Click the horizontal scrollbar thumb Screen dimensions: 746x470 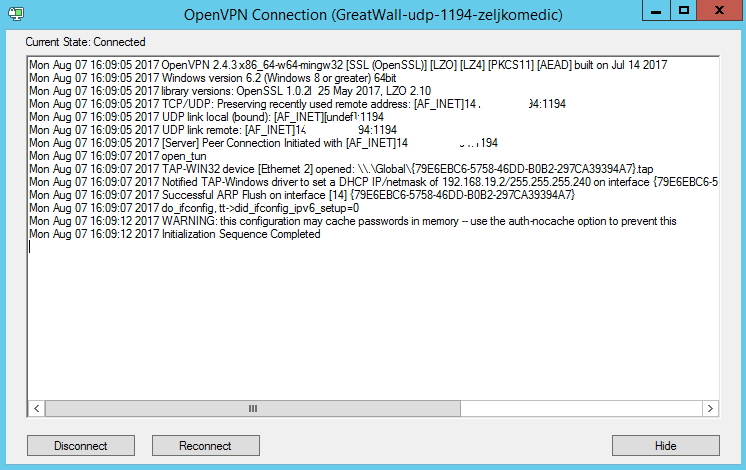(253, 409)
